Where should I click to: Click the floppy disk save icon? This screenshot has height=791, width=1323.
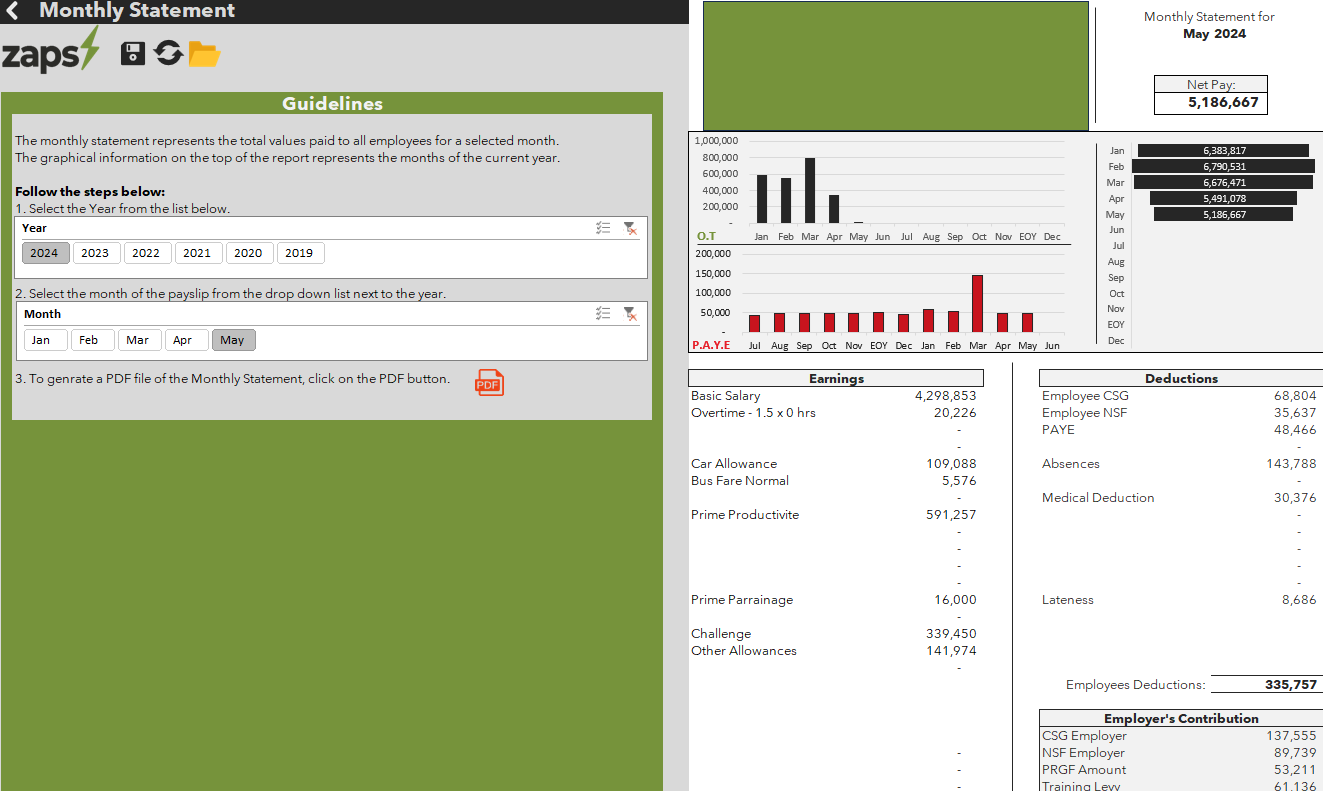(x=132, y=53)
